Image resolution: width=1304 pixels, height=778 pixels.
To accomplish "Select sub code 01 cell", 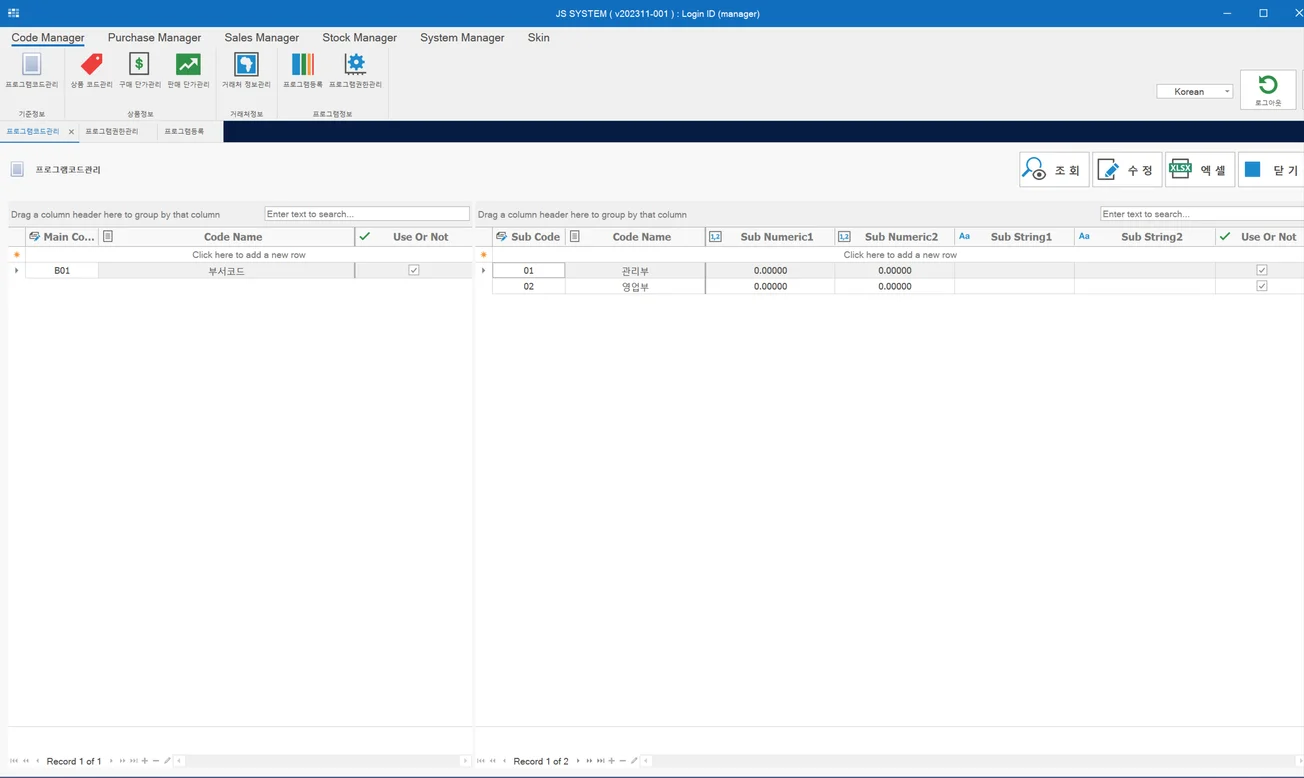I will 529,270.
